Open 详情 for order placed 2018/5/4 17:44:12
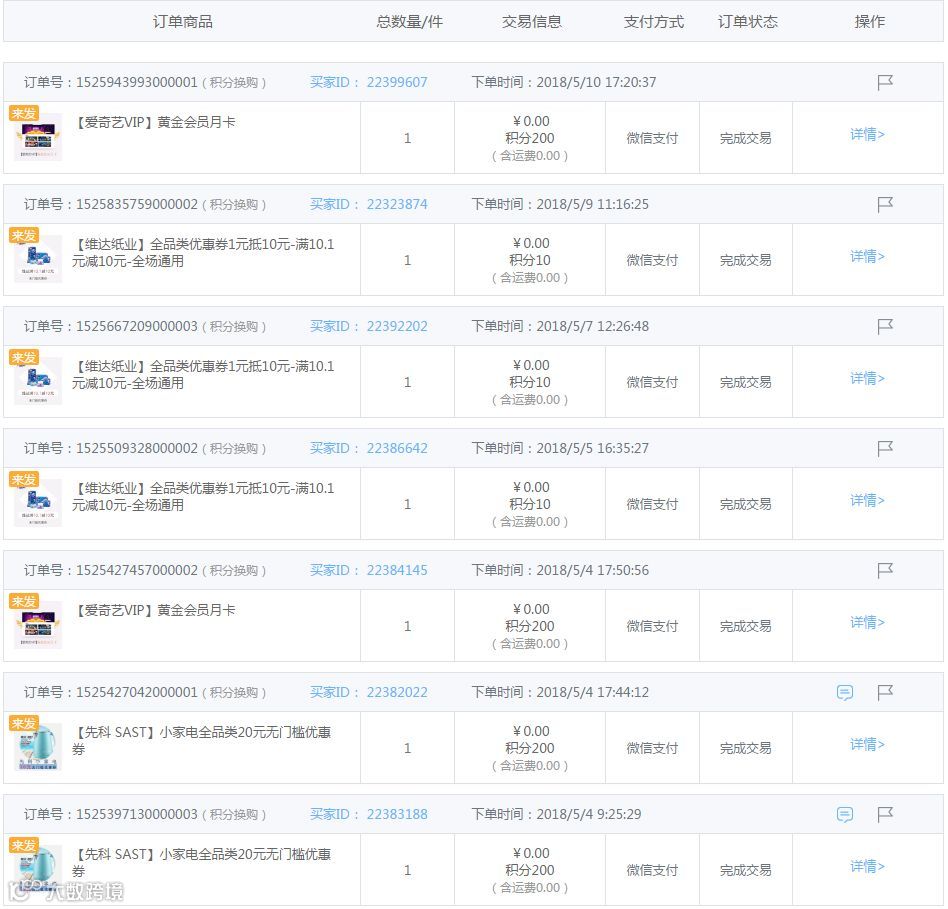 (x=867, y=744)
